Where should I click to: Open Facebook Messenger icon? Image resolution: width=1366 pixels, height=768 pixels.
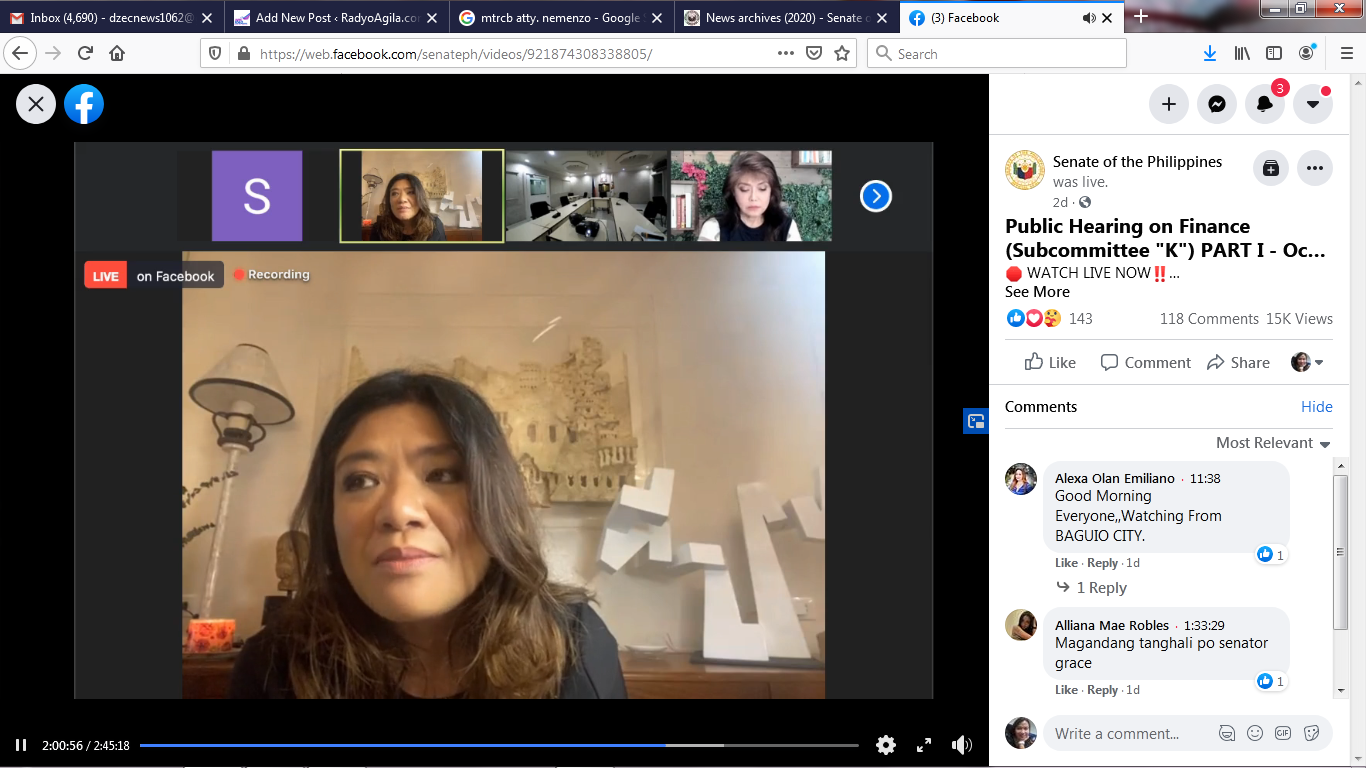[1217, 104]
